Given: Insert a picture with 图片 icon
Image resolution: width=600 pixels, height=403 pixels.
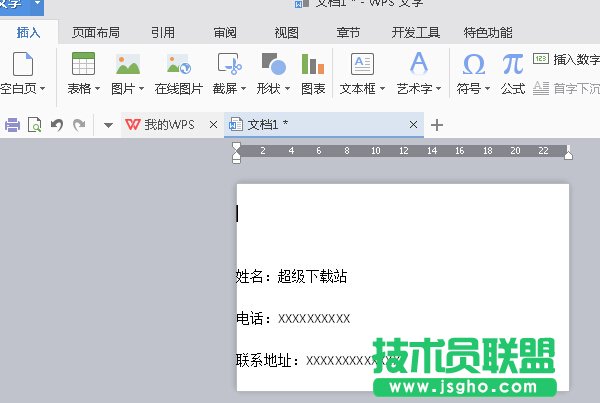Looking at the screenshot, I should 127,66.
